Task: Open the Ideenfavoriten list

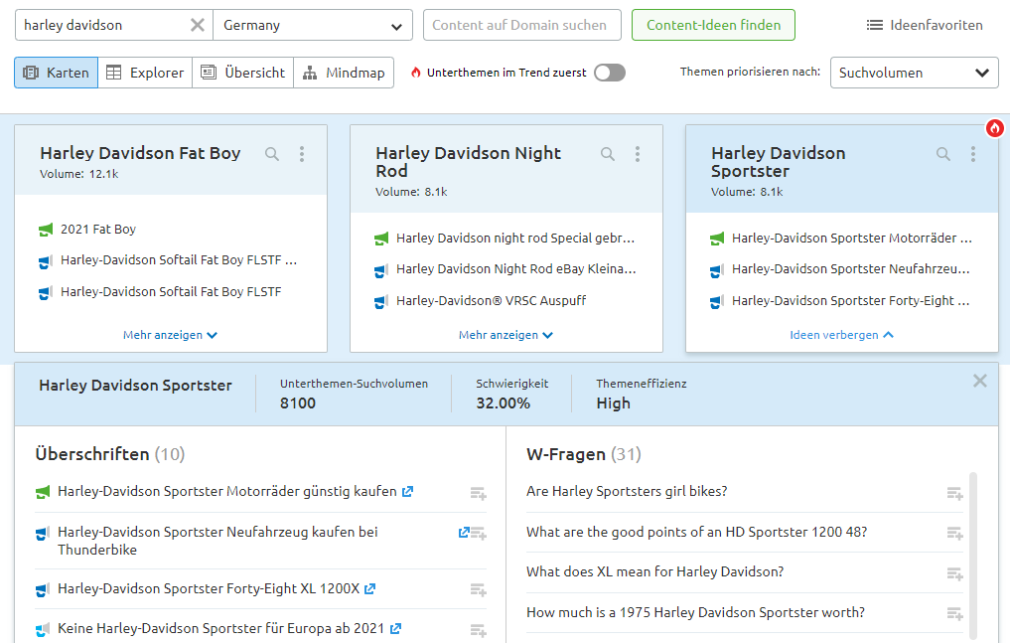Action: tap(924, 25)
